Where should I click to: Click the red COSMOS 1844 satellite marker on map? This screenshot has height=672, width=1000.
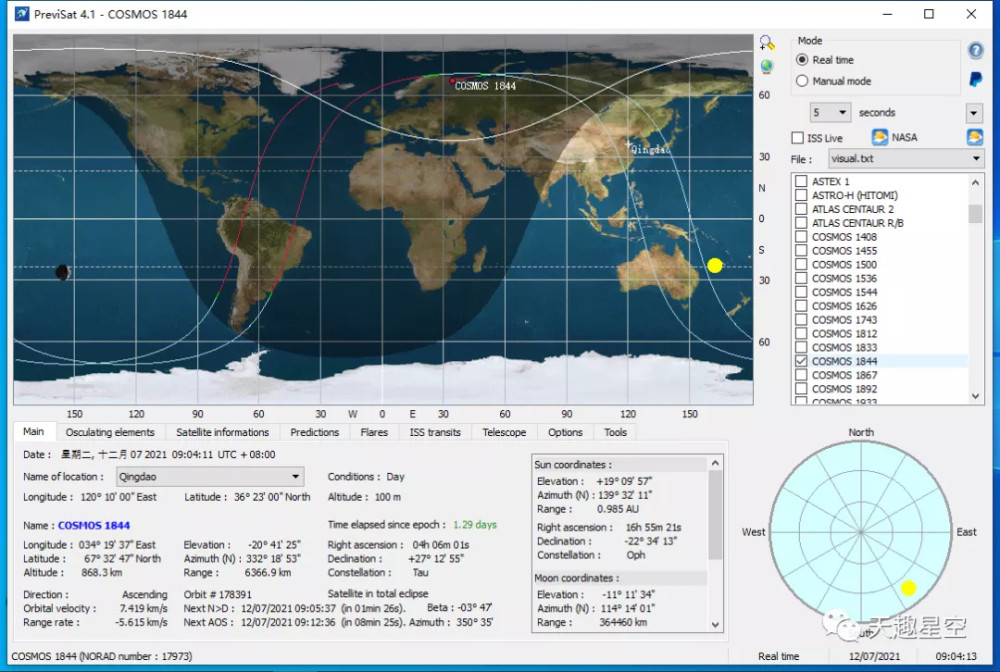pyautogui.click(x=452, y=81)
